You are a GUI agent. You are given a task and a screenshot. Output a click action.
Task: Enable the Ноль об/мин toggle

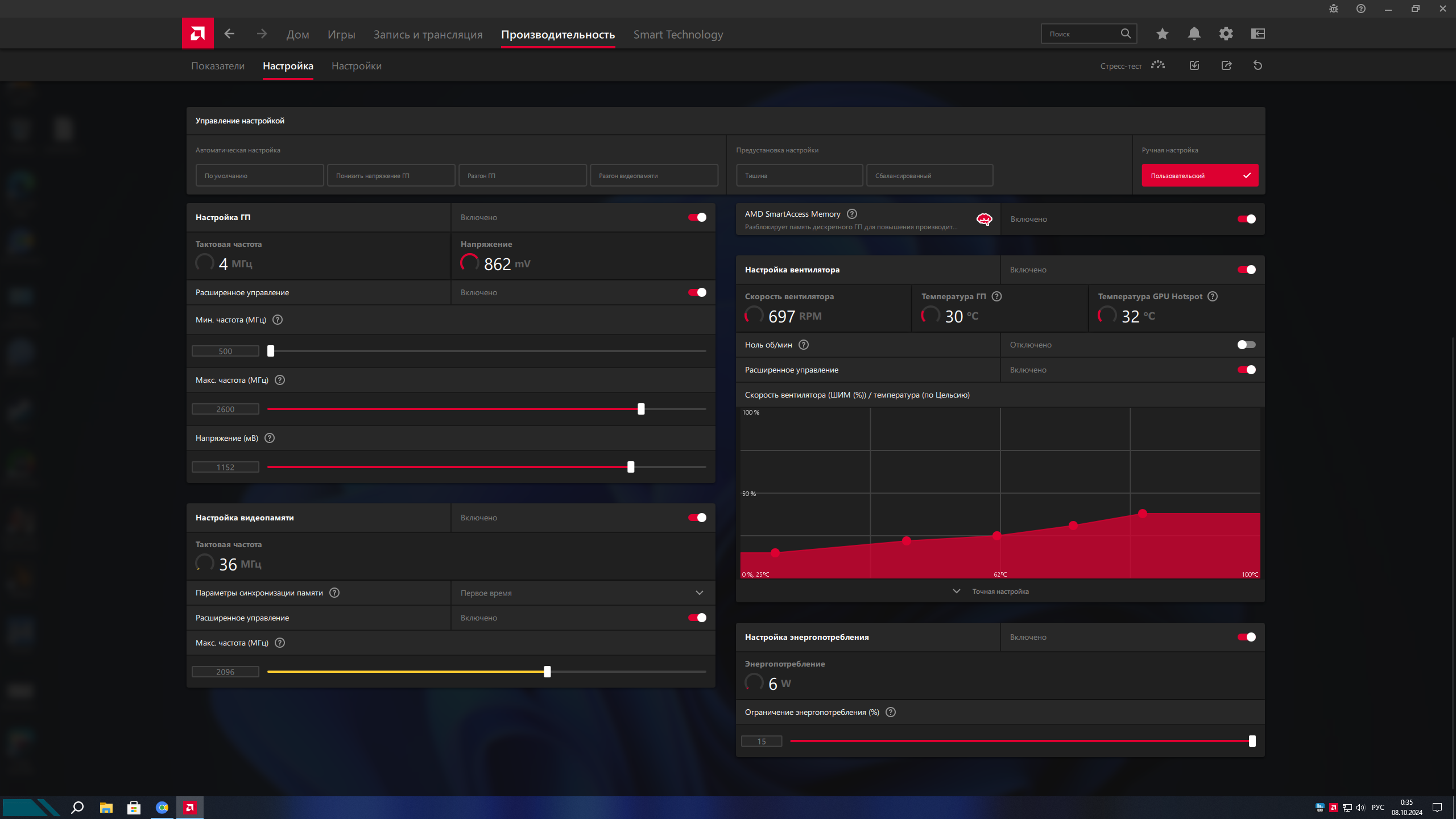(1246, 345)
